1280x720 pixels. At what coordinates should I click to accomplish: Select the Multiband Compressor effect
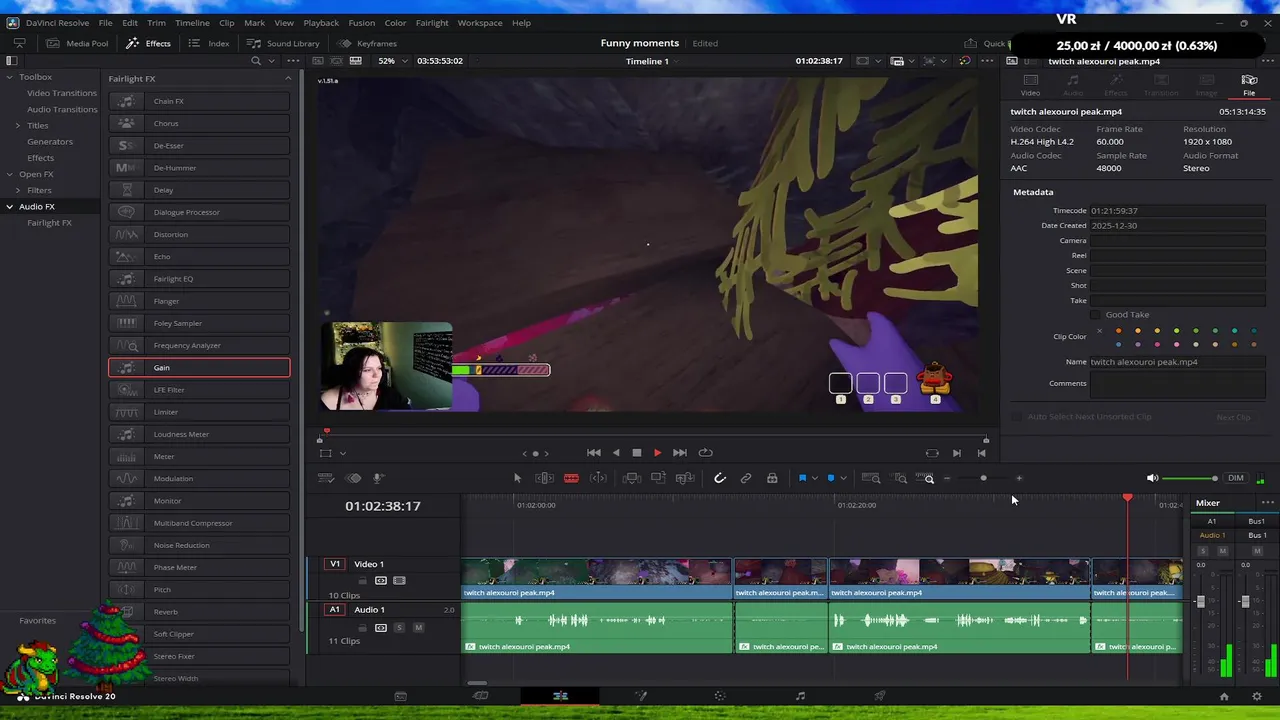click(x=199, y=523)
